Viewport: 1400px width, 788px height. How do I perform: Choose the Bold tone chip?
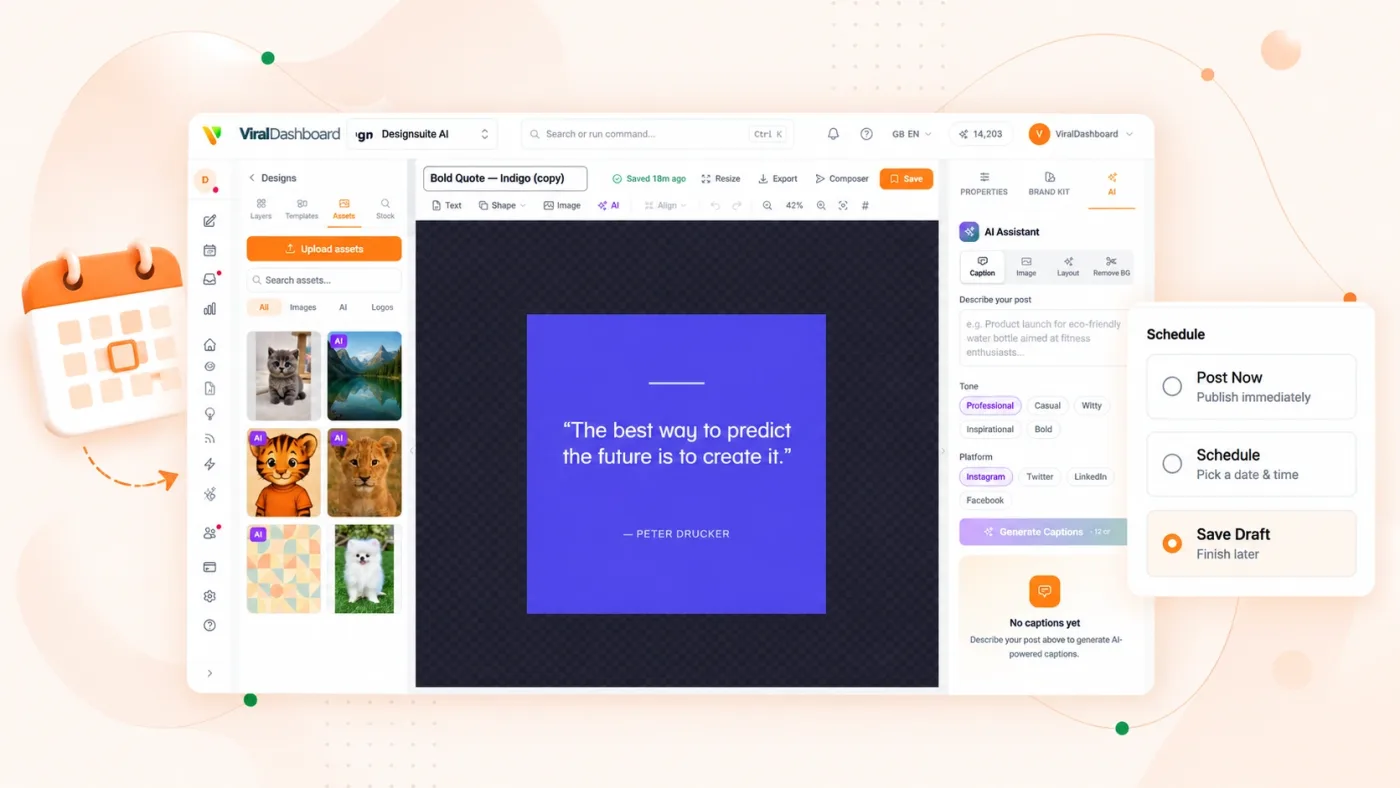pos(1043,429)
